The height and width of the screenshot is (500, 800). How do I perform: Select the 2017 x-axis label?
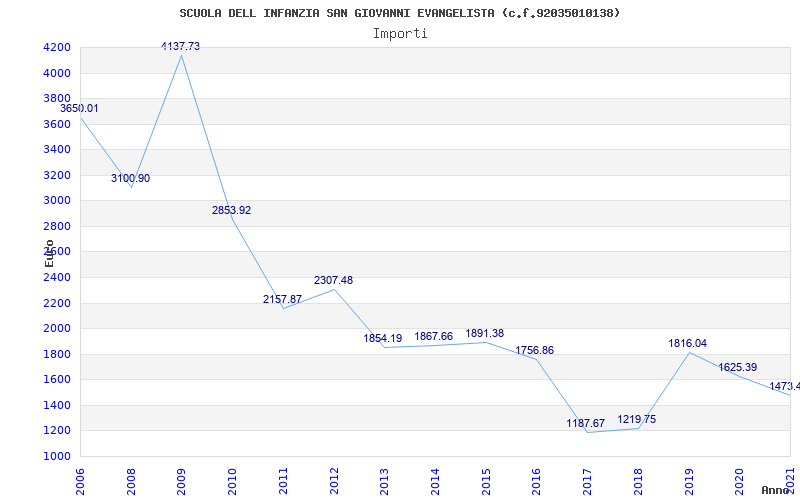[x=587, y=481]
